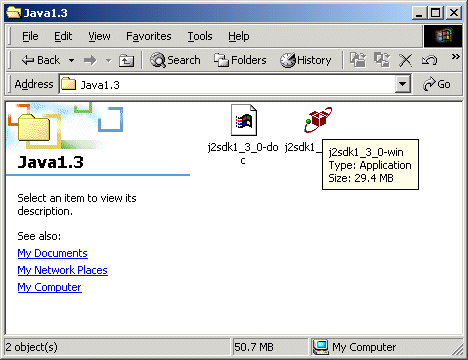Open the Tools menu
The width and height of the screenshot is (468, 360).
(200, 36)
